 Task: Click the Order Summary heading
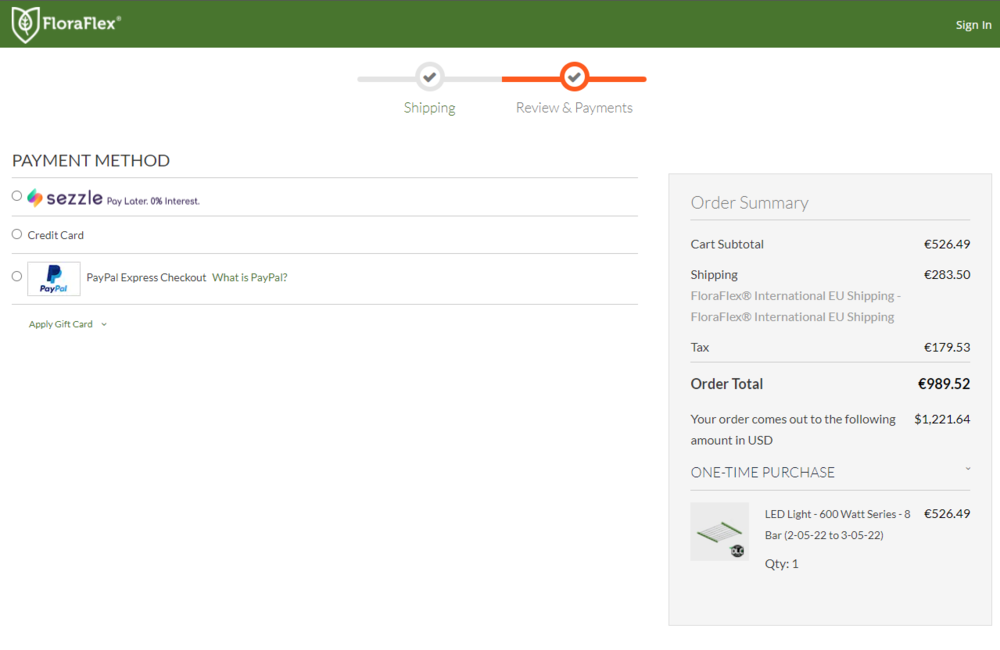click(x=749, y=203)
